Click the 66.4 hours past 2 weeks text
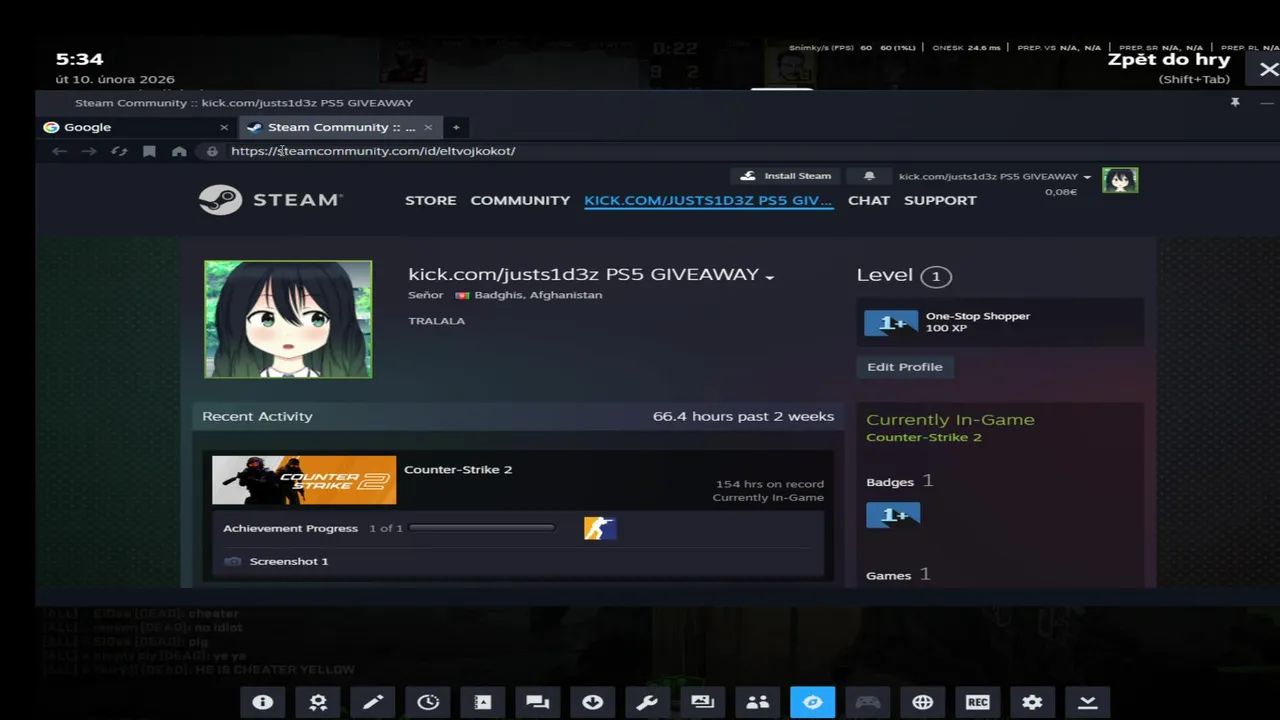1280x720 pixels. pyautogui.click(x=743, y=416)
